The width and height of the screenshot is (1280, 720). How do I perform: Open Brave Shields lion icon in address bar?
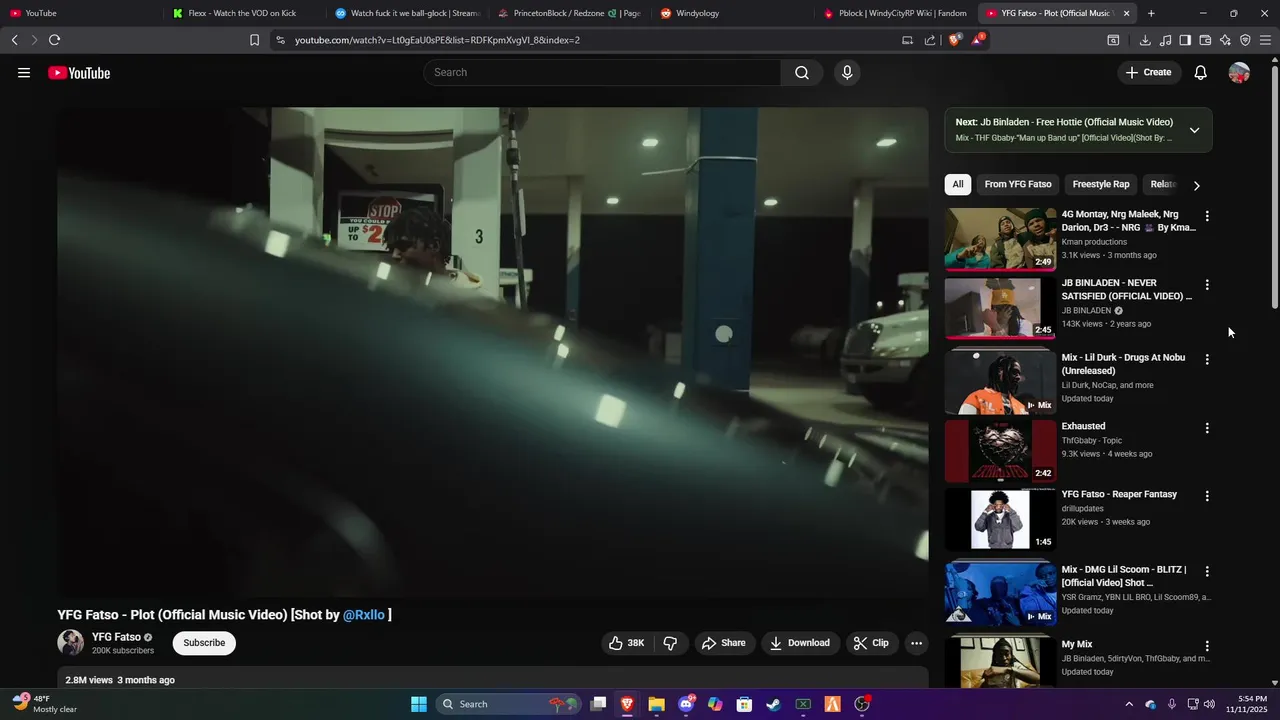(954, 40)
